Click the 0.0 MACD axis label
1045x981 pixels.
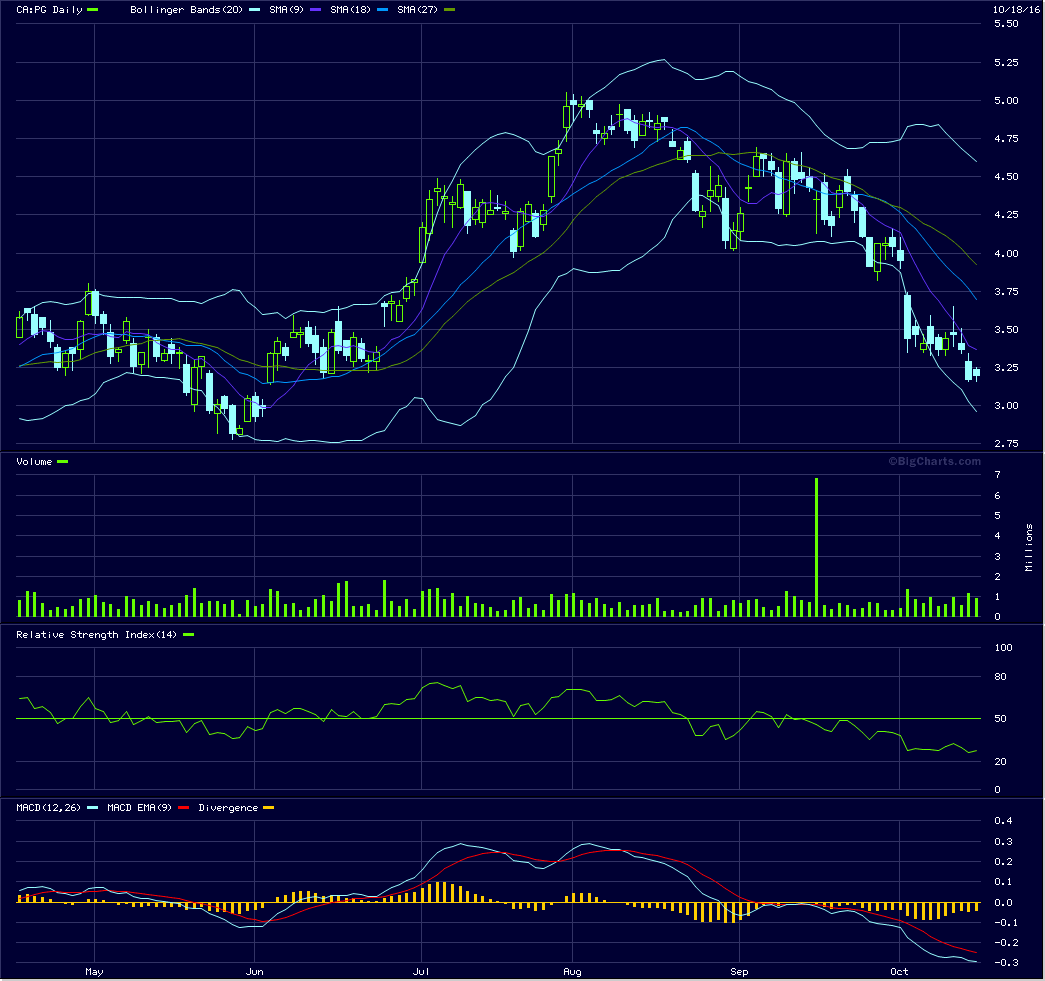(x=1003, y=902)
